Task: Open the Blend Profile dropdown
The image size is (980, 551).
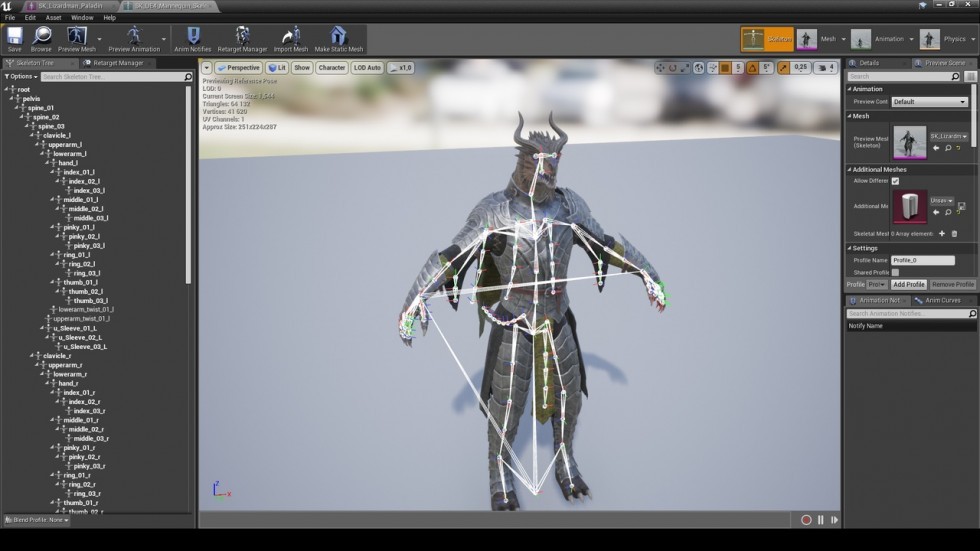Action: pos(37,520)
